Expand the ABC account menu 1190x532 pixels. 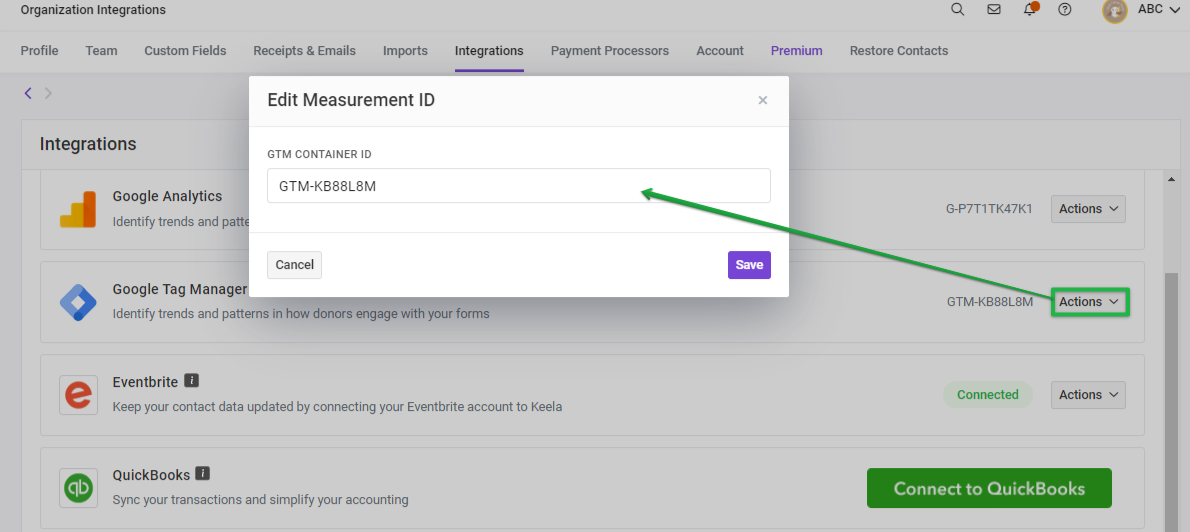[1158, 10]
